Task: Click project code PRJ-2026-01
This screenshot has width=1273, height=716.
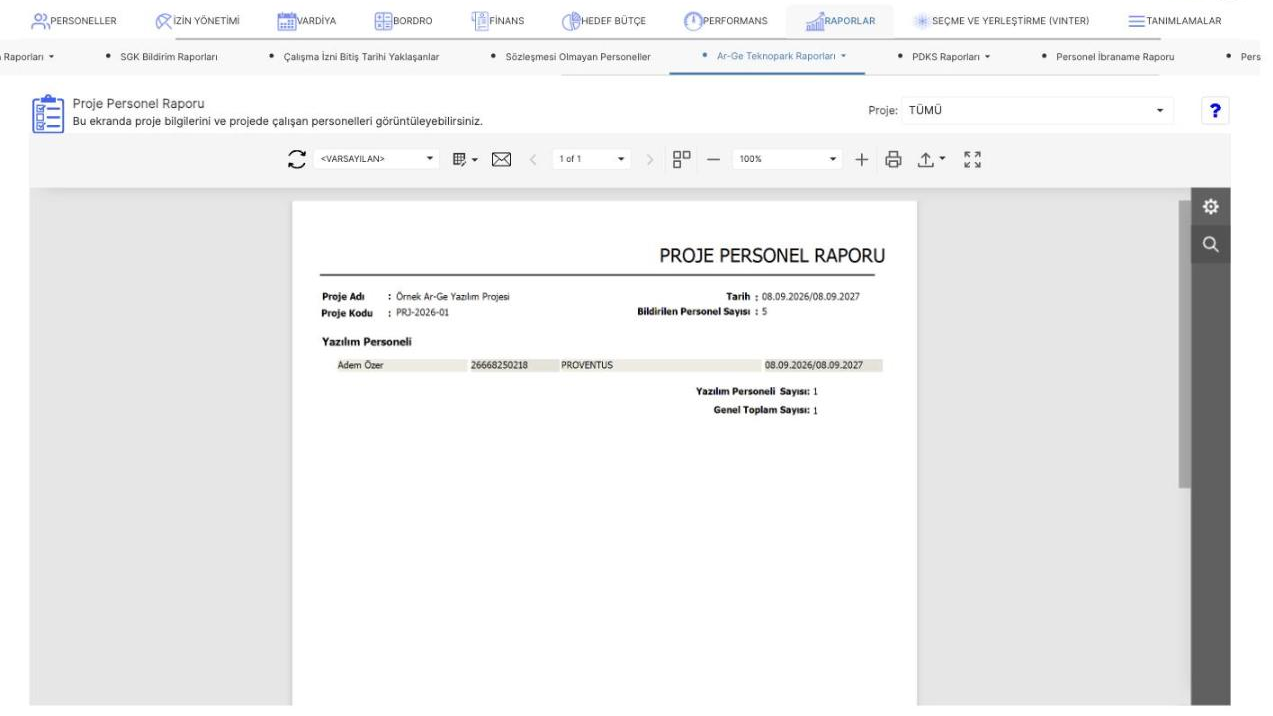Action: (x=424, y=313)
